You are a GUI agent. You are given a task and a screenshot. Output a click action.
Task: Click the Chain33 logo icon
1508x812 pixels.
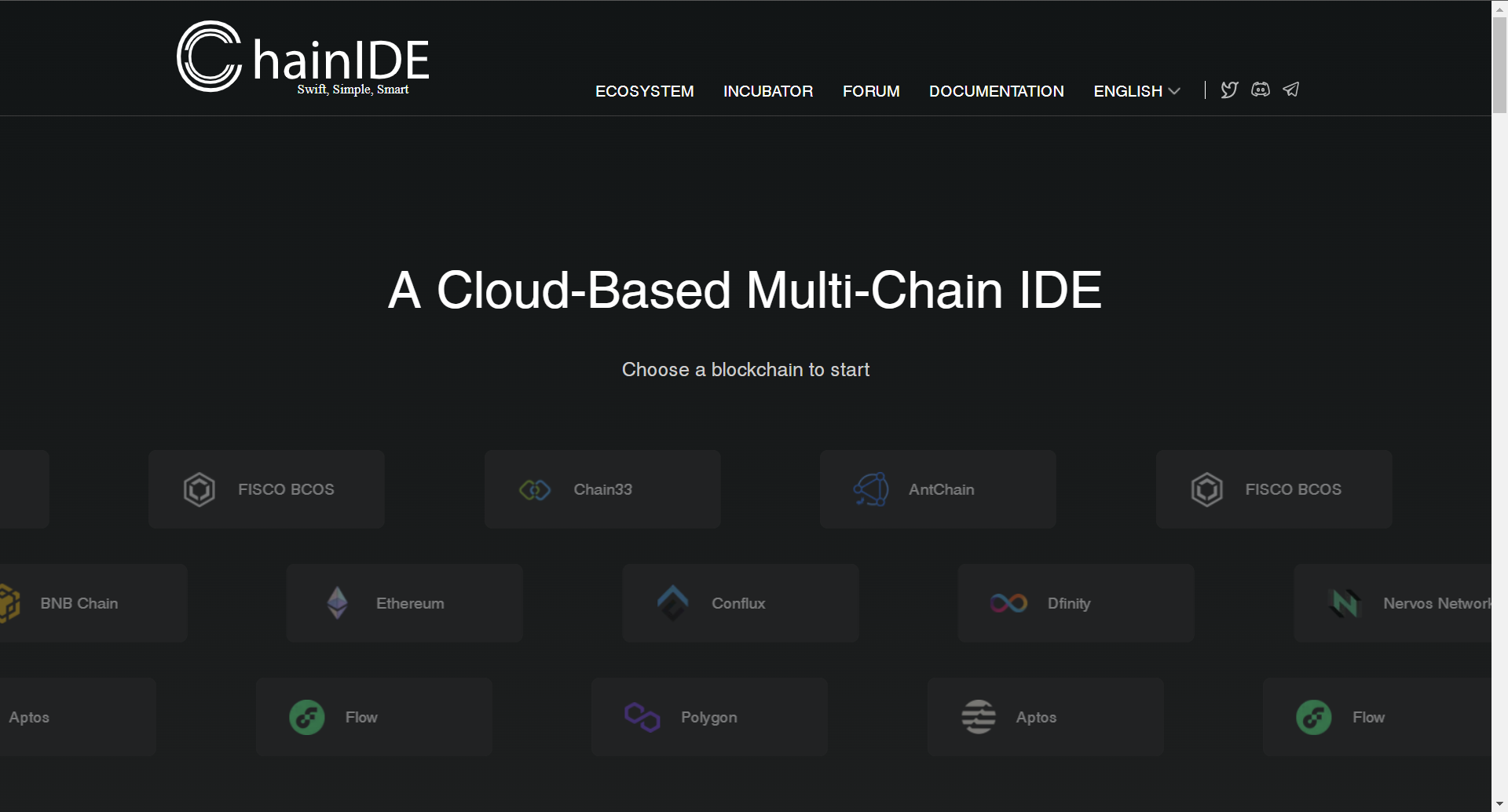point(535,490)
